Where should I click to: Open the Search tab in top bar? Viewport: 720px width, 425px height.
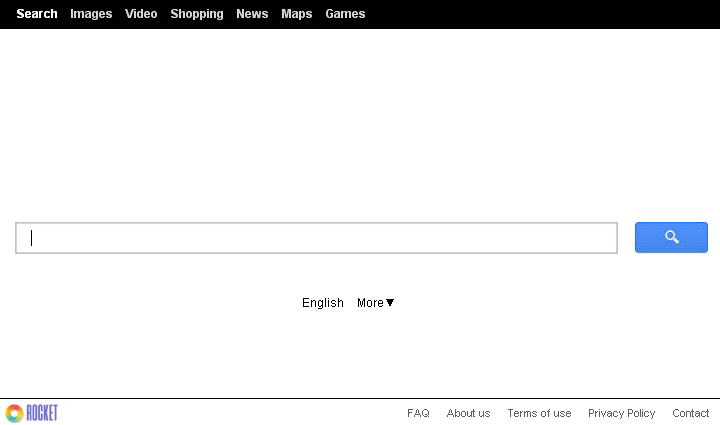coord(37,14)
